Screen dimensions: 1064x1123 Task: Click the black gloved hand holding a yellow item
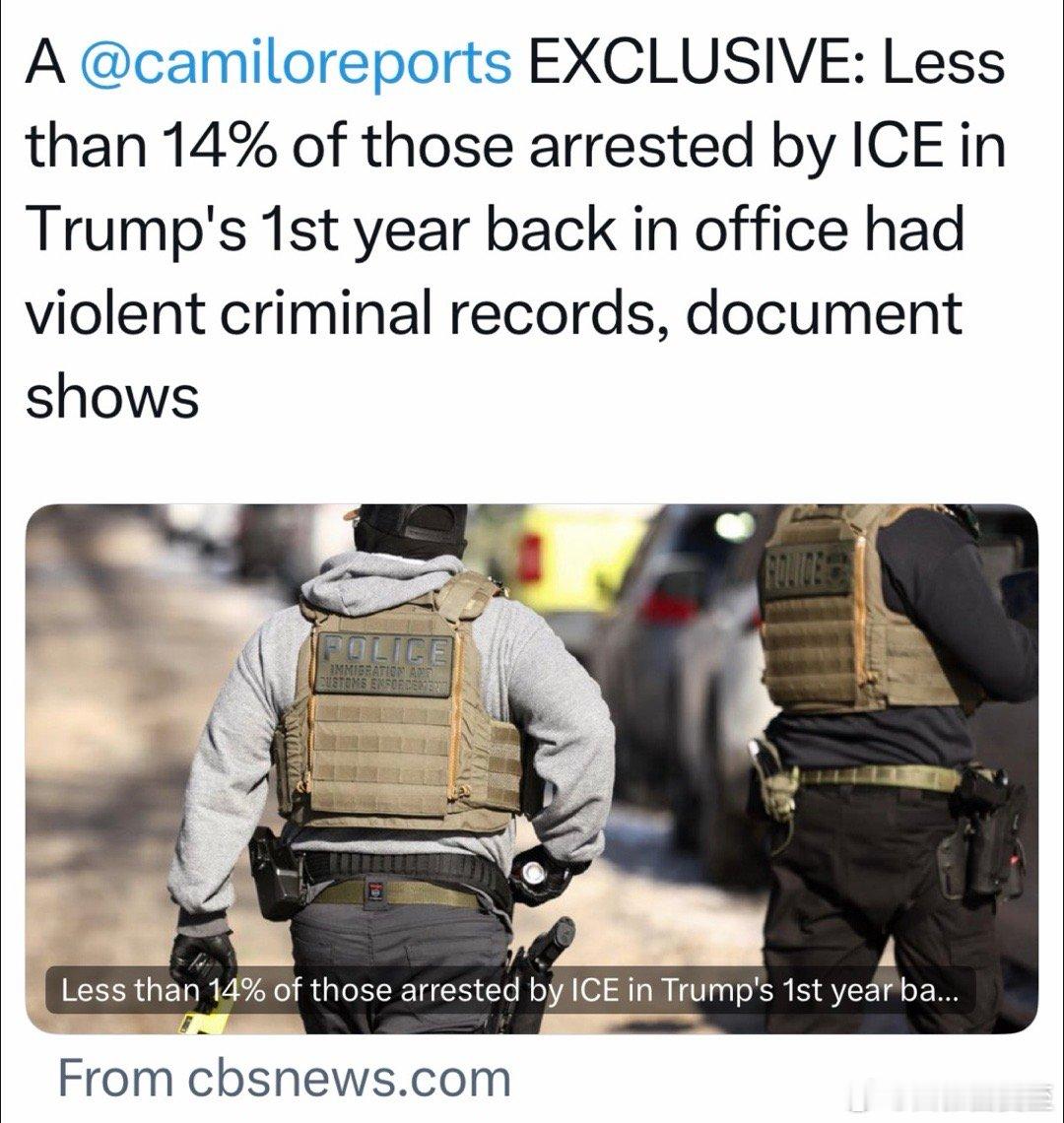click(203, 960)
